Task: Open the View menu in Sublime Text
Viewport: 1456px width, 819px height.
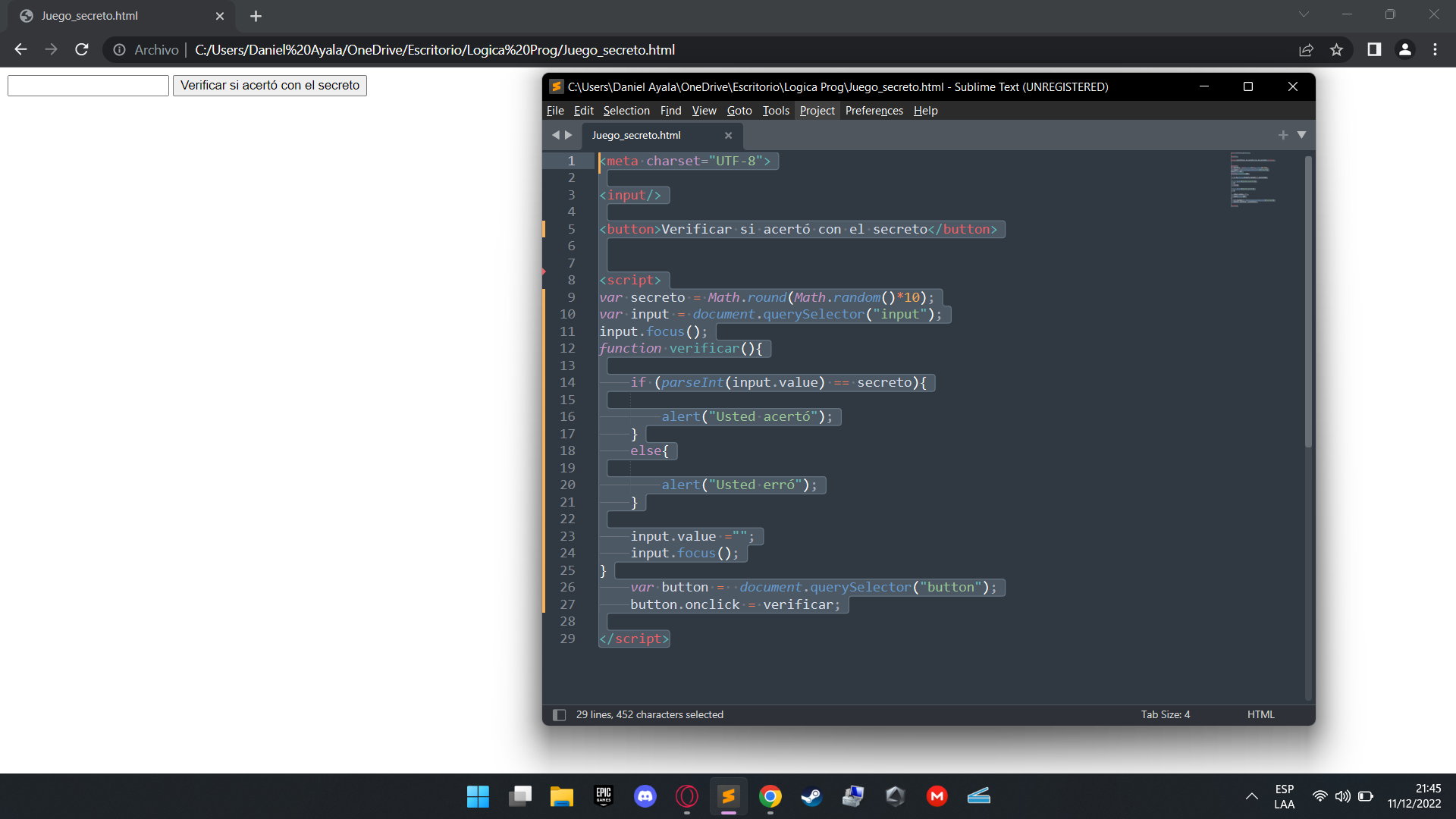Action: [704, 111]
